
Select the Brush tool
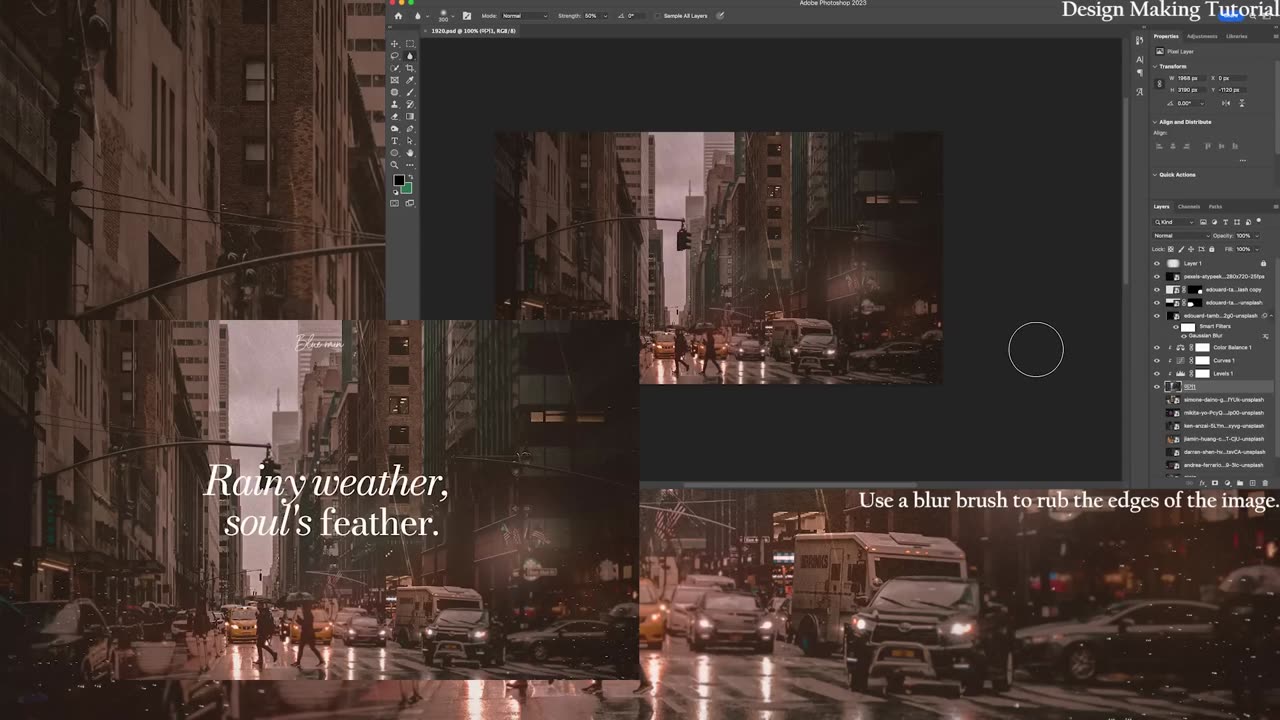tap(410, 92)
